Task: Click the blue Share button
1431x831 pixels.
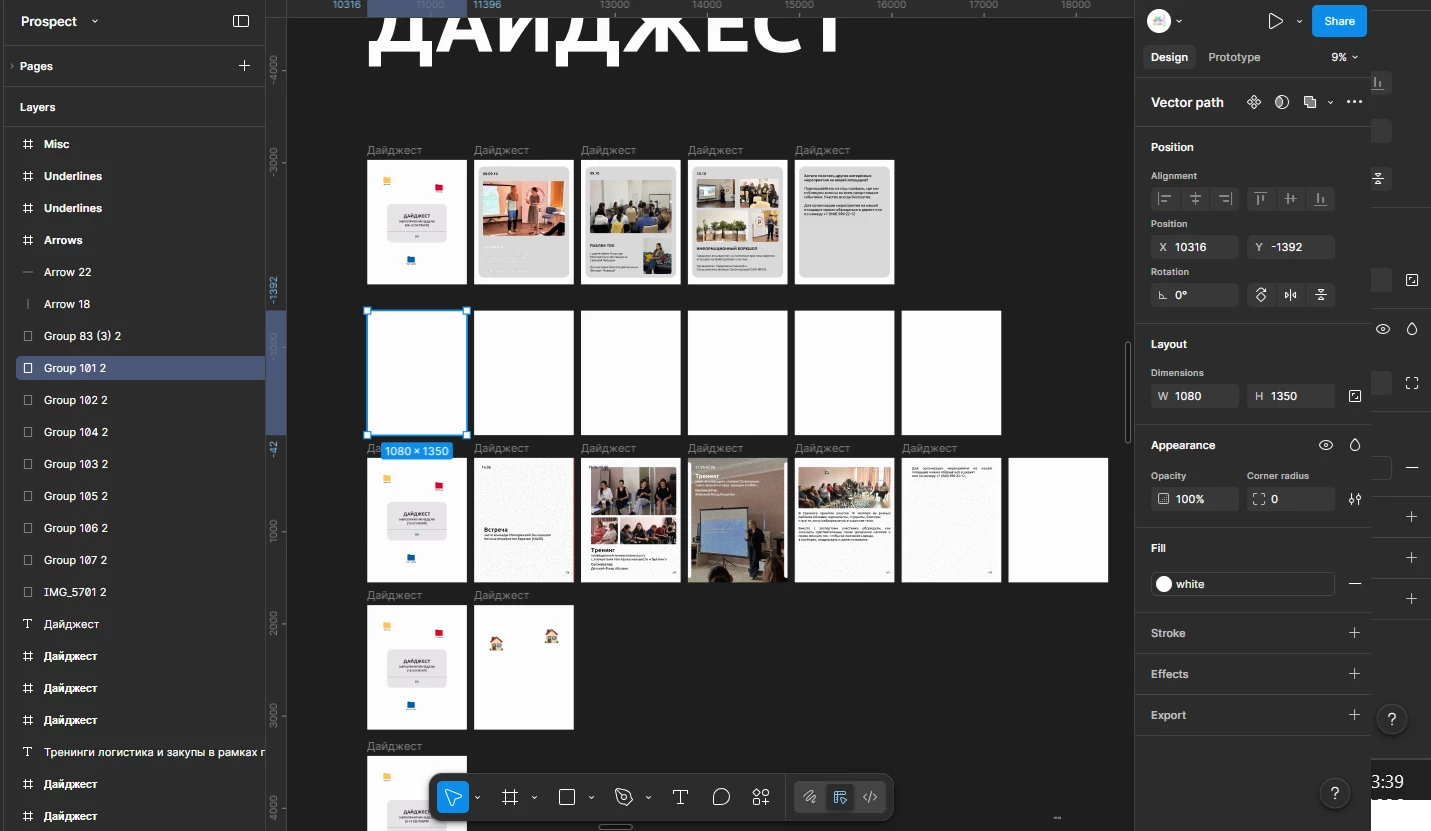Action: (1339, 21)
